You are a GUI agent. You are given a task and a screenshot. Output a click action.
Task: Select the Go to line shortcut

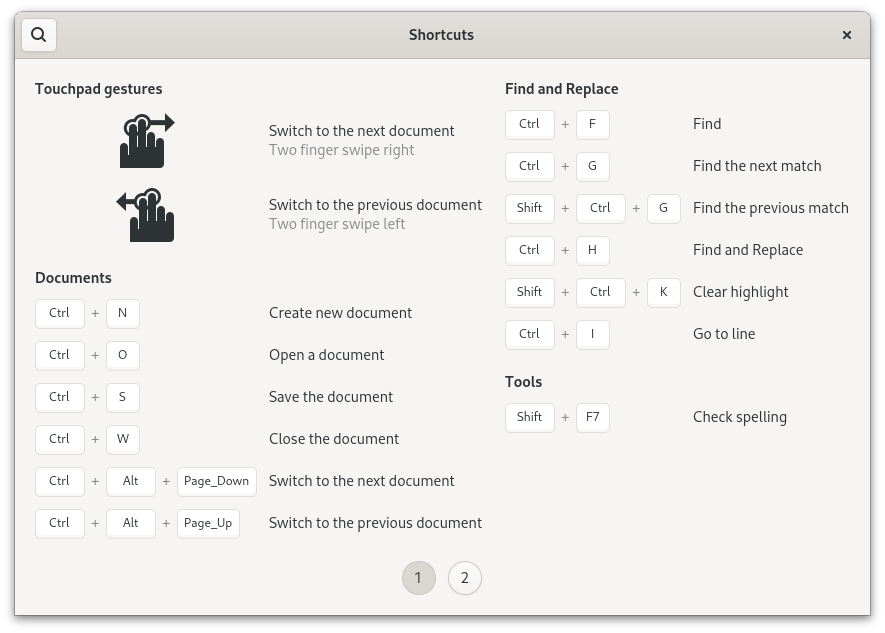click(x=723, y=334)
